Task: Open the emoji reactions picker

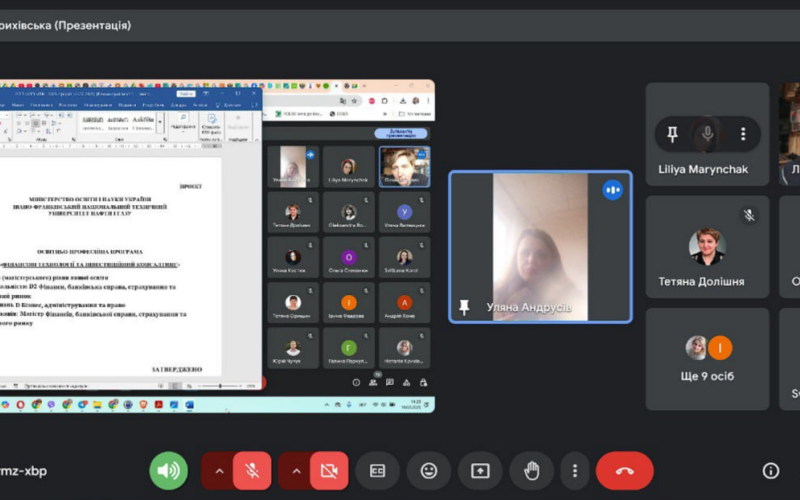Action: [429, 470]
